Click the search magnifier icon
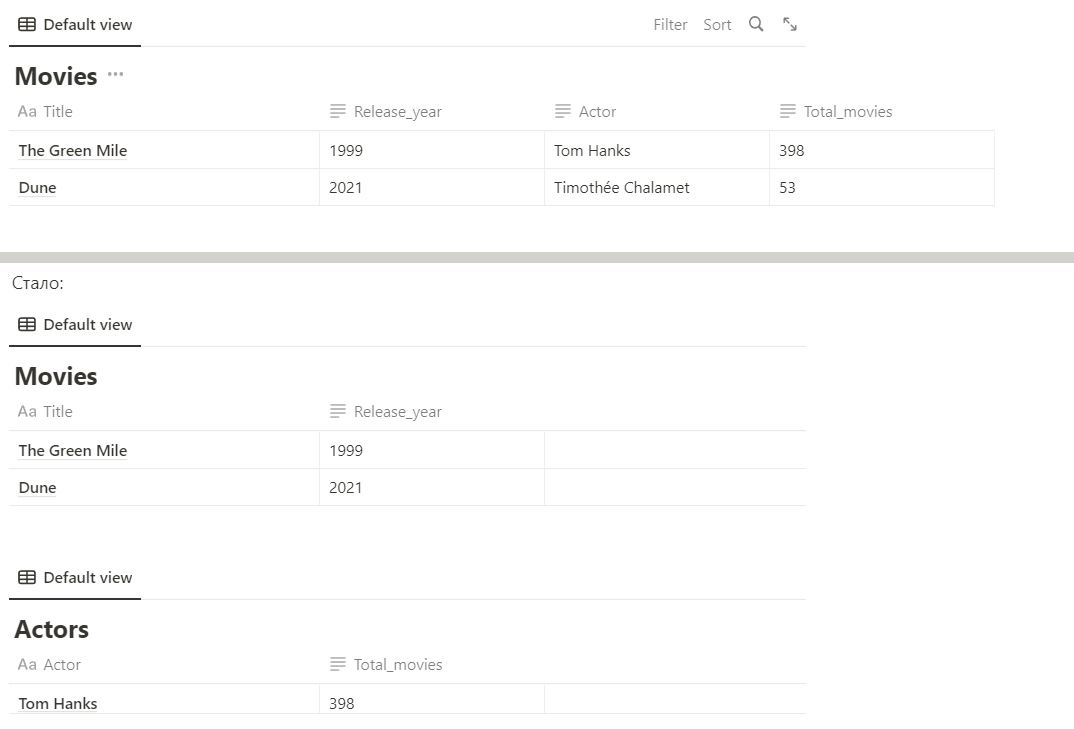The image size is (1074, 729). pyautogui.click(x=756, y=24)
